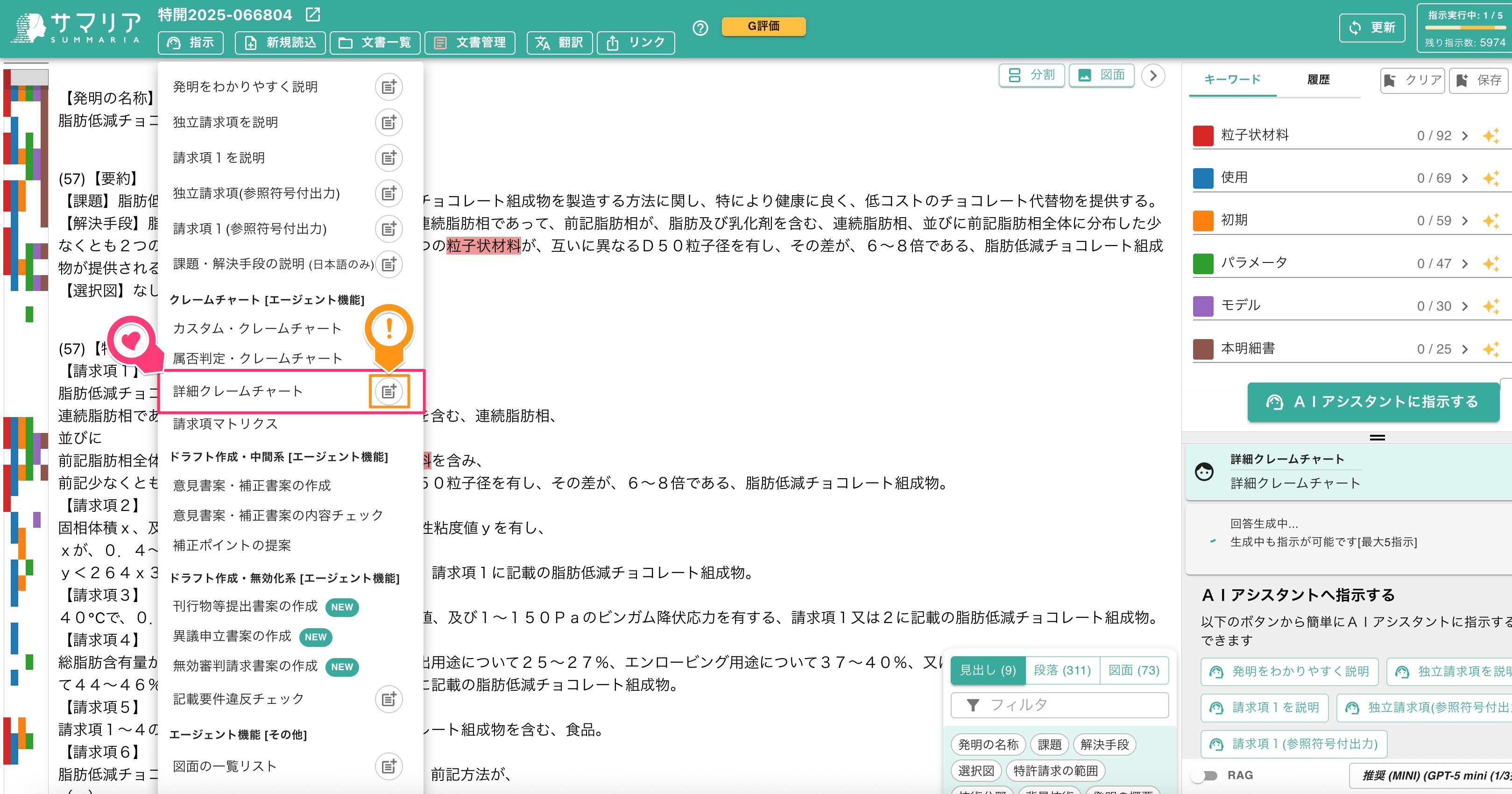Click the assistant face icon in chat panel
This screenshot has width=1512, height=794.
click(x=1204, y=471)
